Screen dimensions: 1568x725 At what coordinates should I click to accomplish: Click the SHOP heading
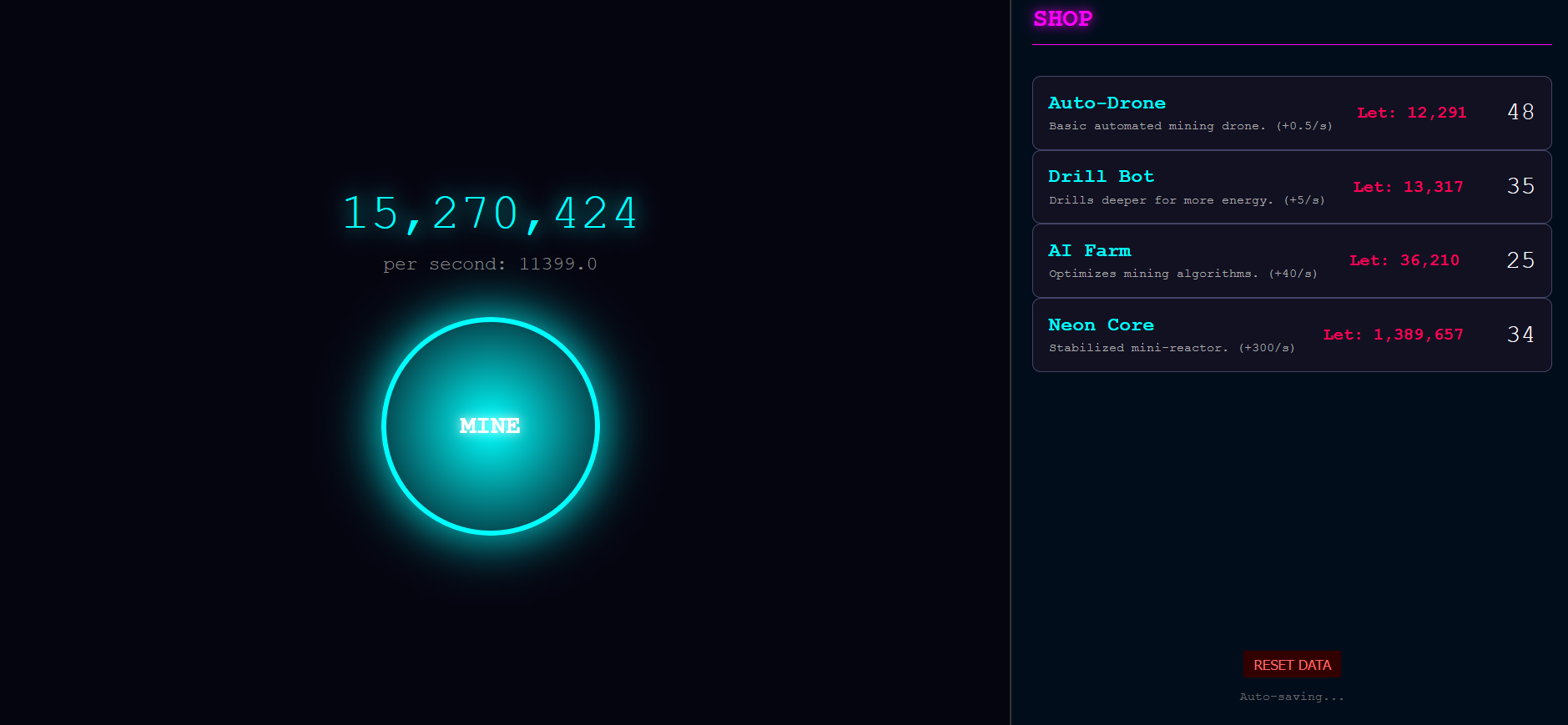pyautogui.click(x=1062, y=18)
